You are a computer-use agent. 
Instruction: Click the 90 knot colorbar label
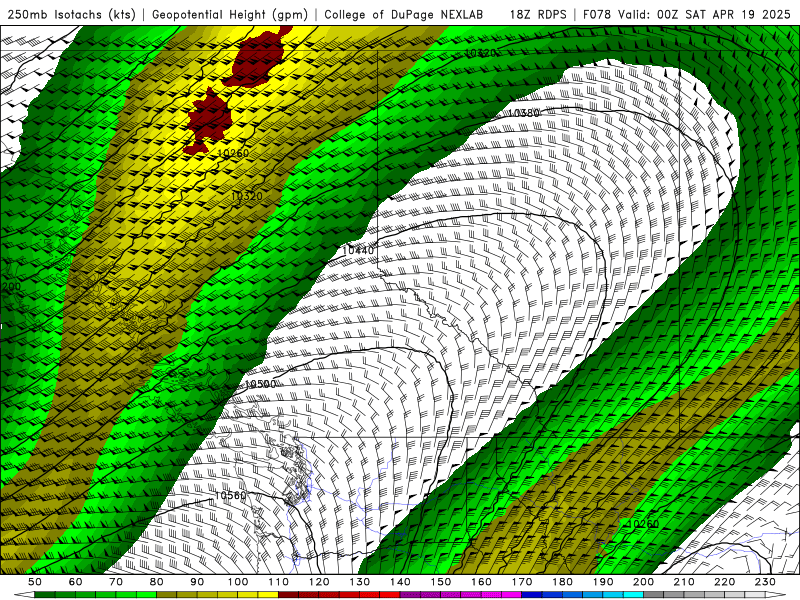coord(197,582)
